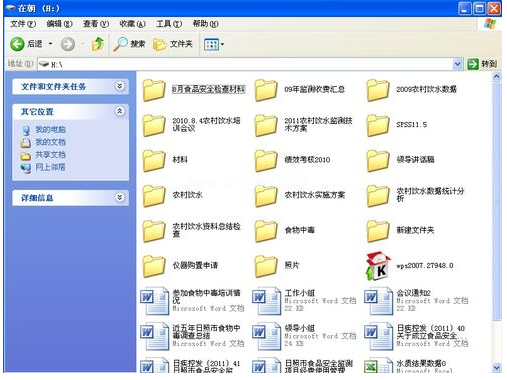Screen dimensions: 507x380
Task: Select the 食物中毒 folder icon
Action: tap(266, 231)
